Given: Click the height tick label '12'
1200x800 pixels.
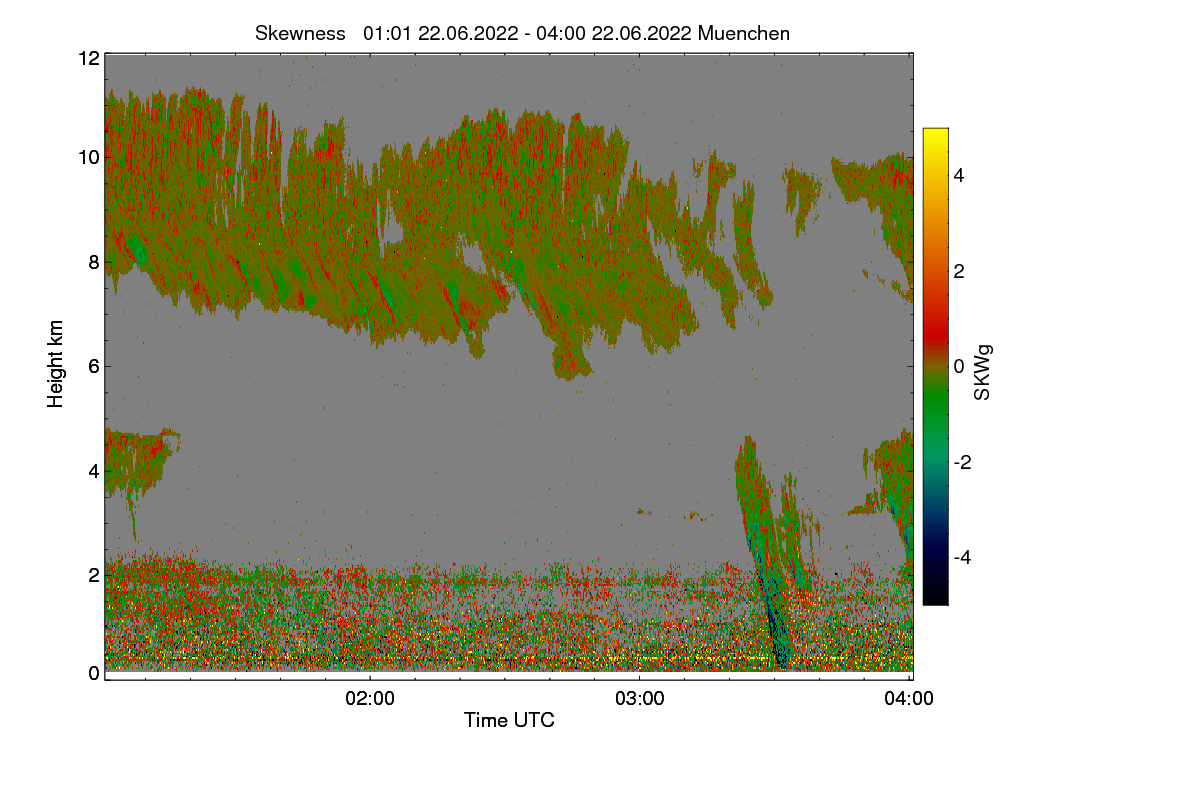Looking at the screenshot, I should tap(88, 59).
